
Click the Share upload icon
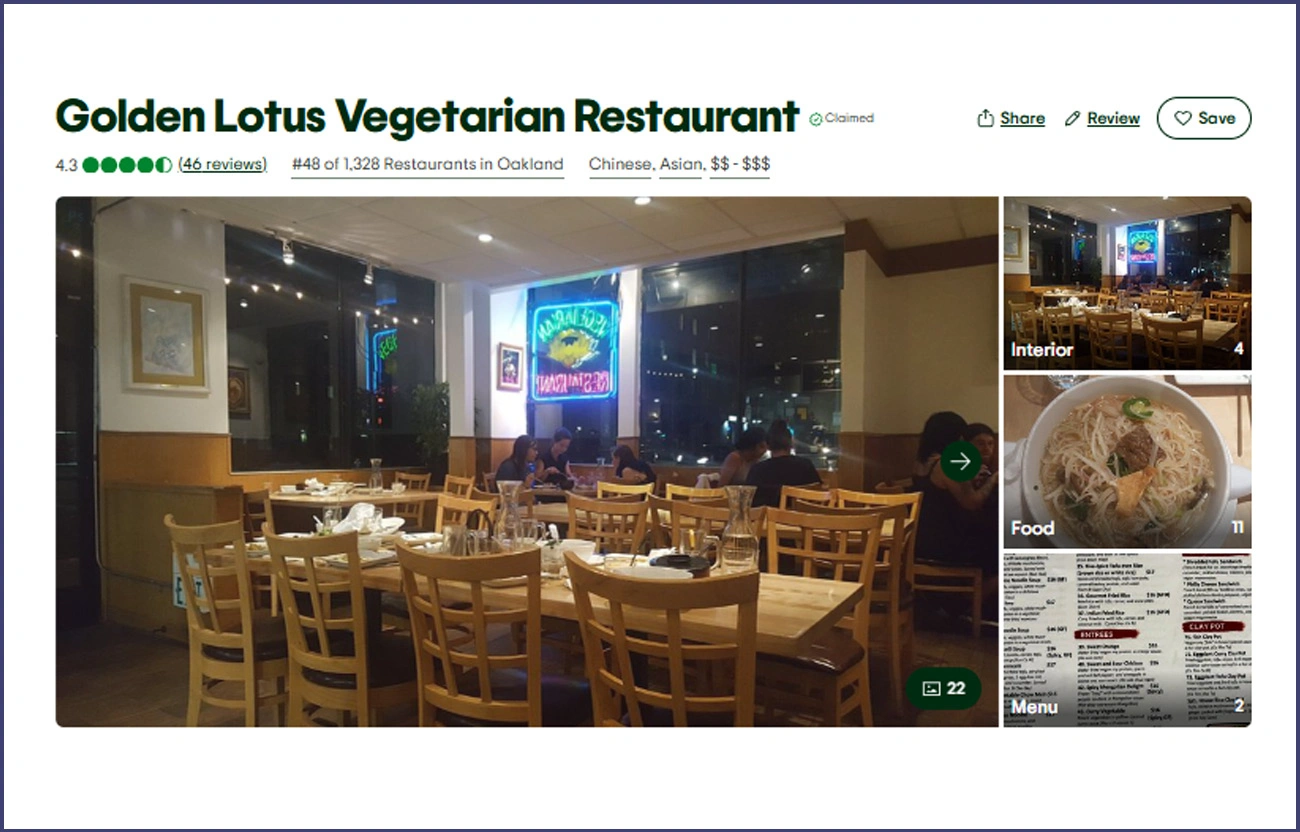coord(985,118)
